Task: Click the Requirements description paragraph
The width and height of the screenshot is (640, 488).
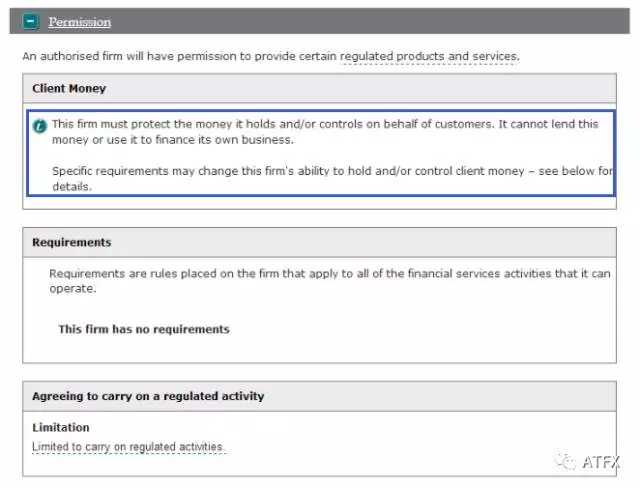Action: click(x=330, y=281)
